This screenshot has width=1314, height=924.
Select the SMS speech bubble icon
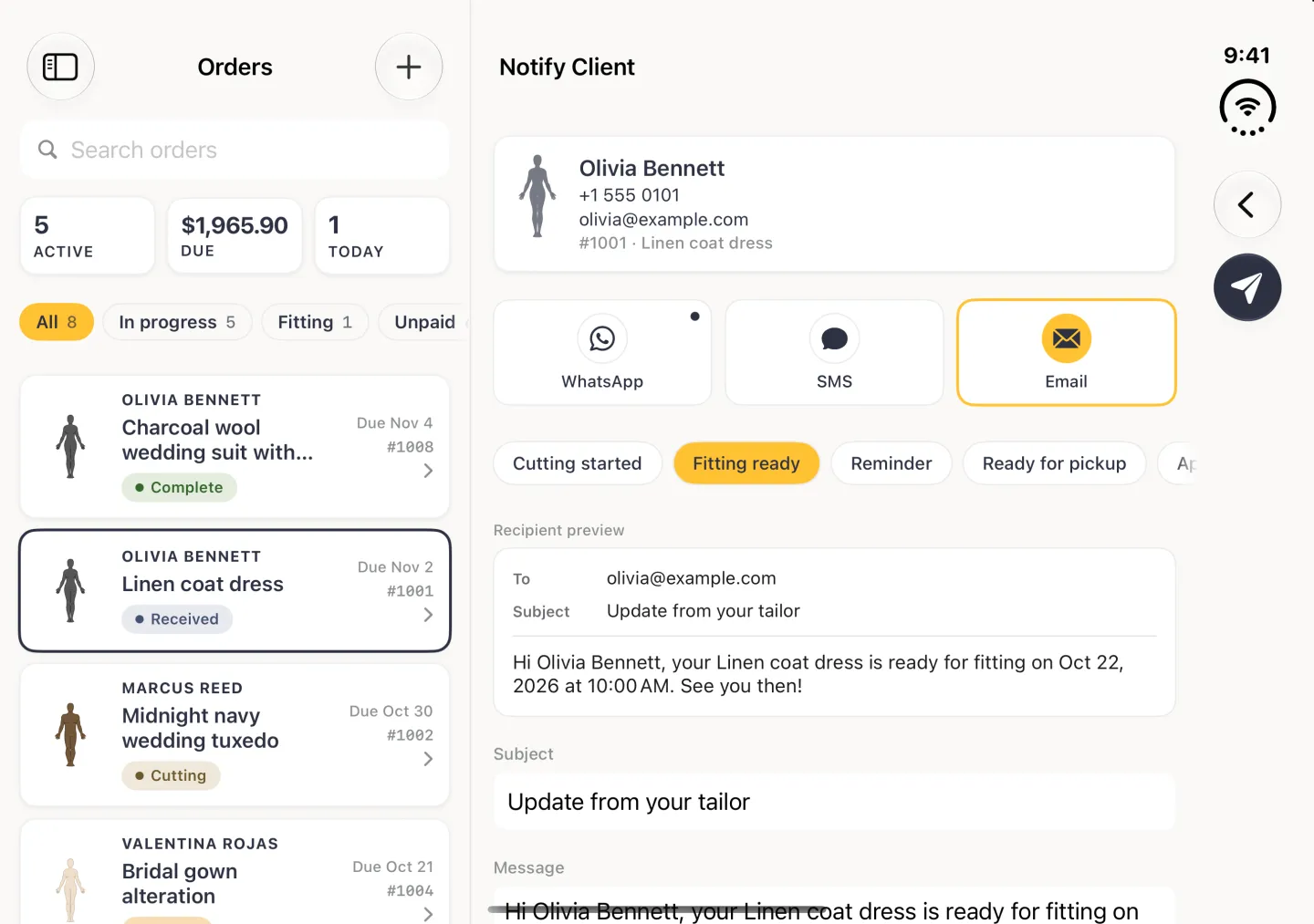(x=834, y=338)
